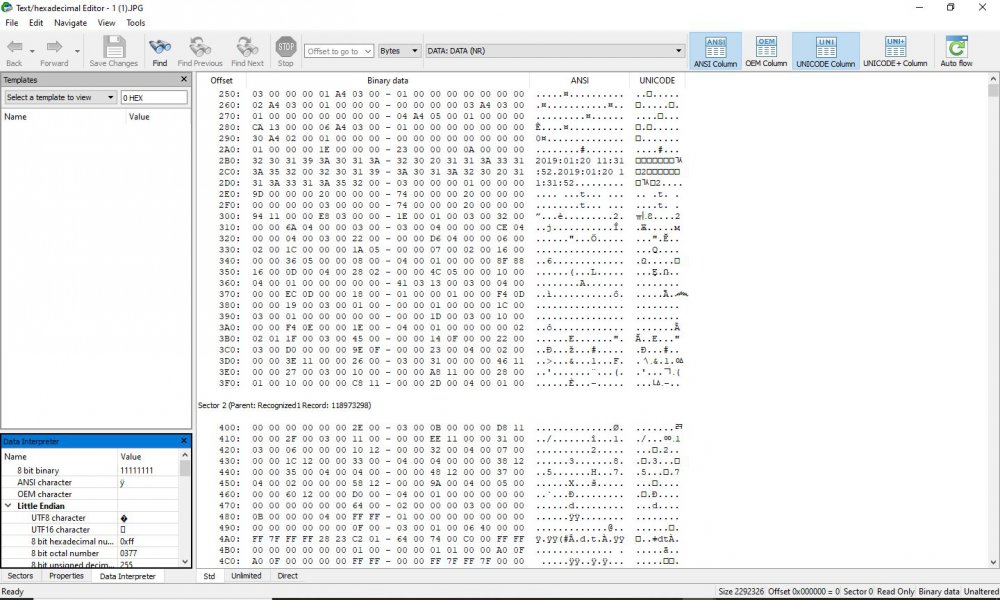Click offset row 400:

tap(229, 428)
